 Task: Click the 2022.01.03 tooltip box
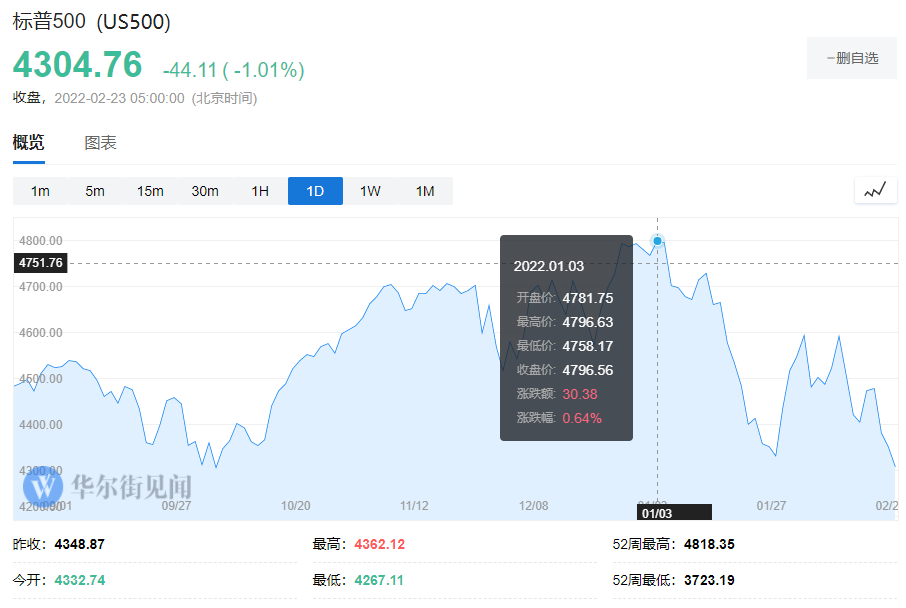coord(566,338)
